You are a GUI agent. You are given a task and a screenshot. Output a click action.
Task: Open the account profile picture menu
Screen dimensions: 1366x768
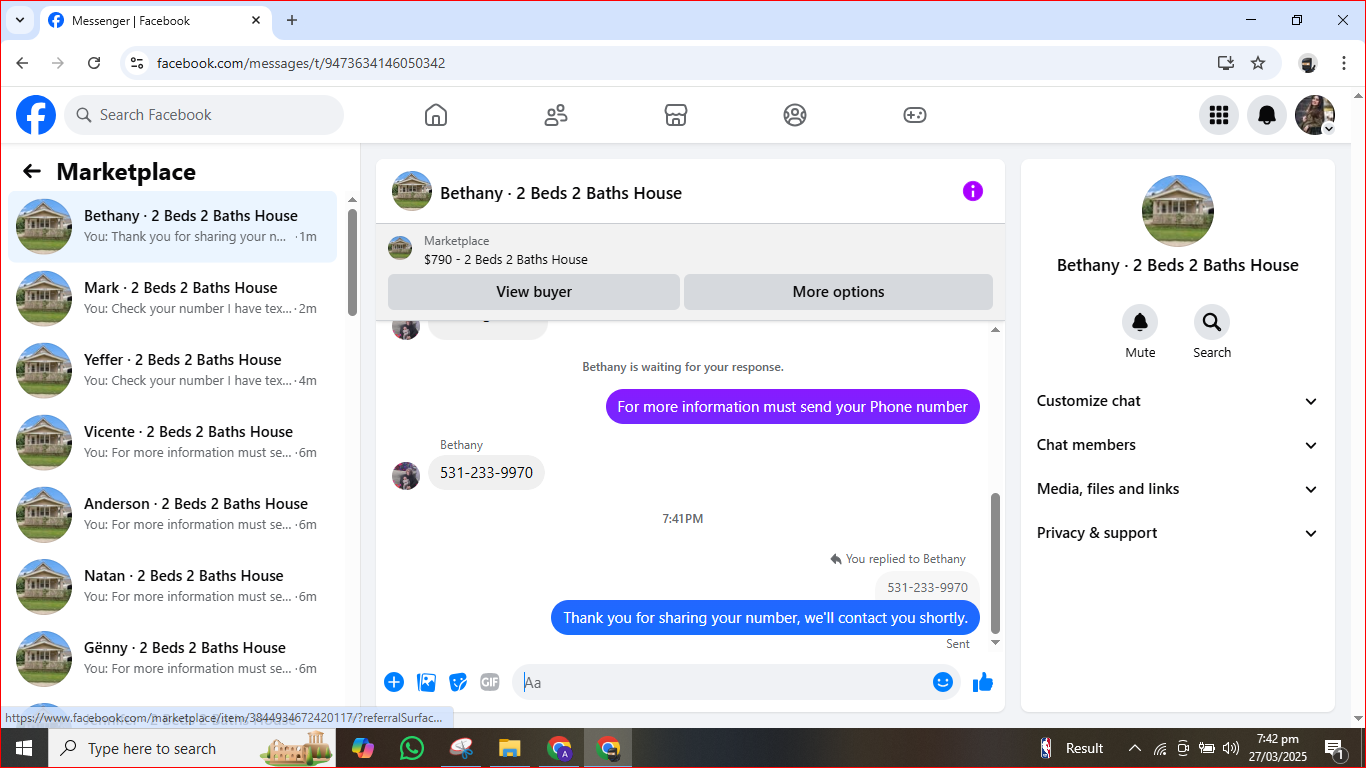(1315, 115)
